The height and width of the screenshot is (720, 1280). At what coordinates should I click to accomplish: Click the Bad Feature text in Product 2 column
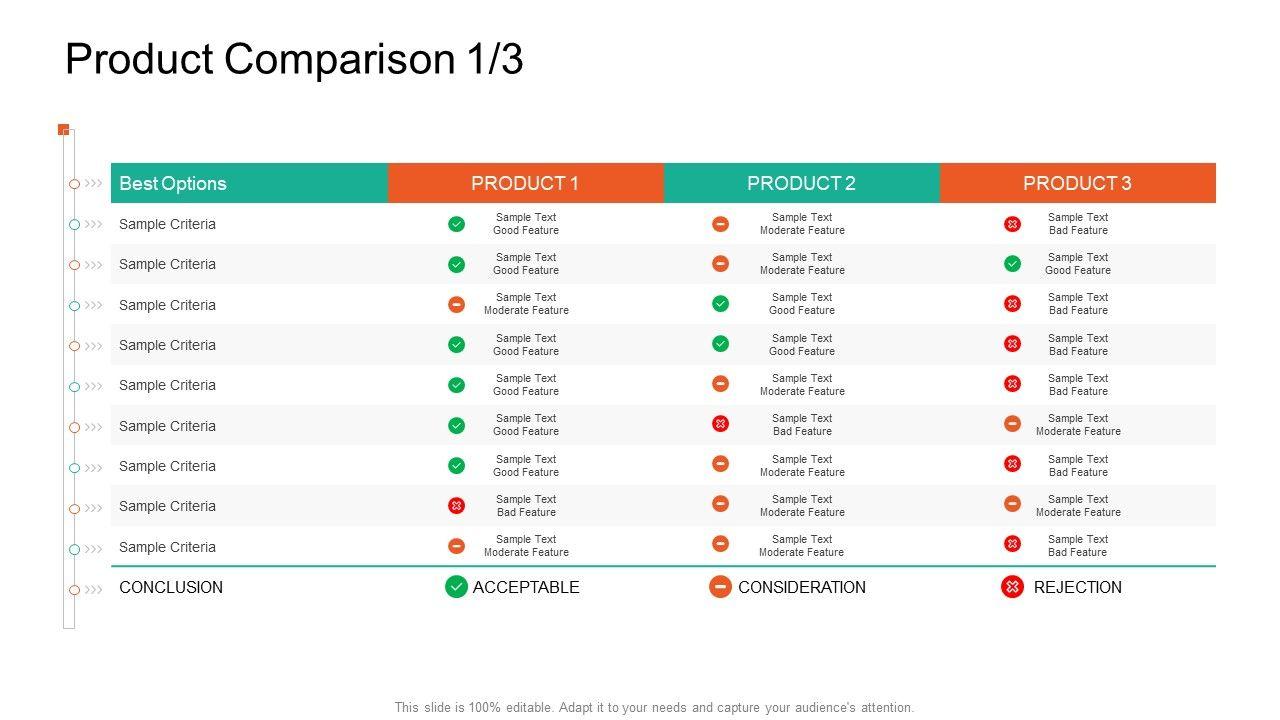802,431
